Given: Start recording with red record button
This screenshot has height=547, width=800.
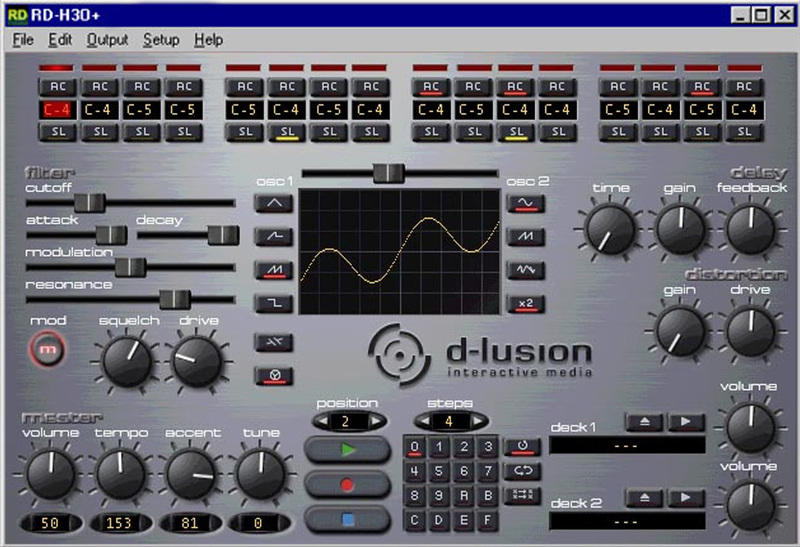Looking at the screenshot, I should pos(348,485).
